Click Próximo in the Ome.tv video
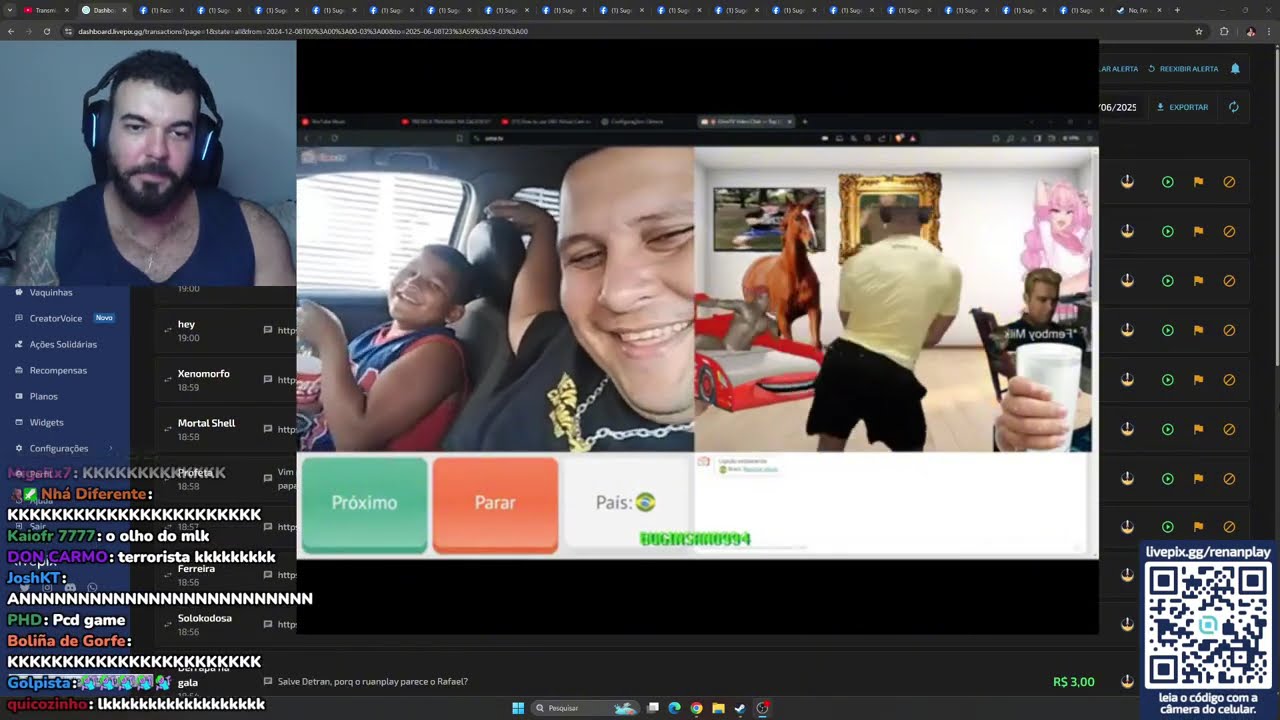The width and height of the screenshot is (1280, 720). click(x=364, y=503)
